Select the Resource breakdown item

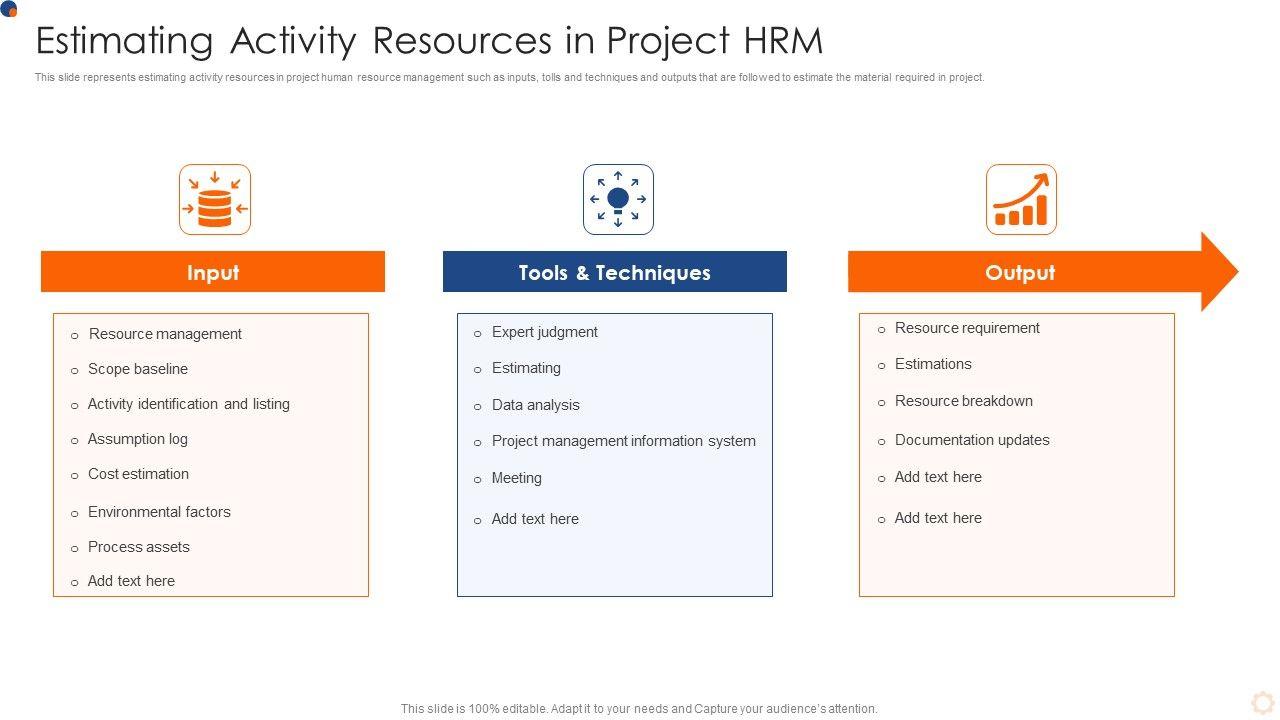point(964,401)
